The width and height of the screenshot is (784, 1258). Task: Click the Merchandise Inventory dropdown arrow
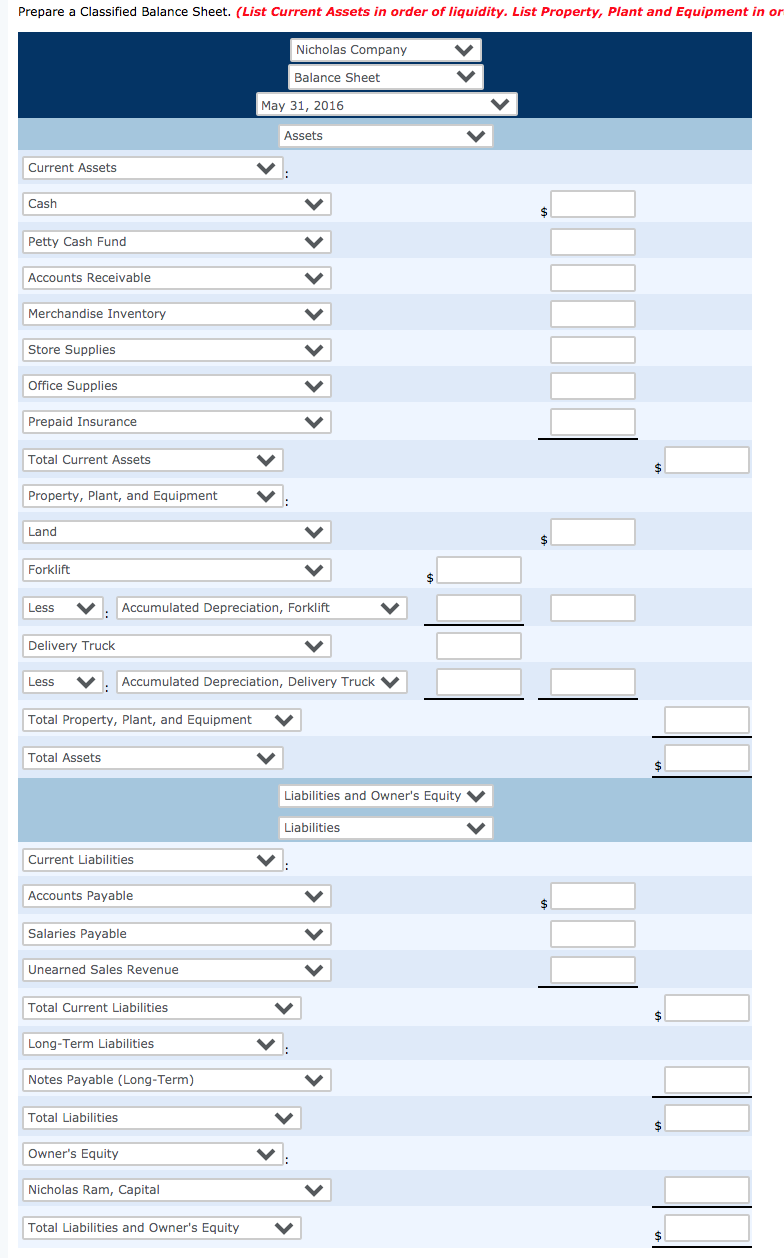pos(317,313)
